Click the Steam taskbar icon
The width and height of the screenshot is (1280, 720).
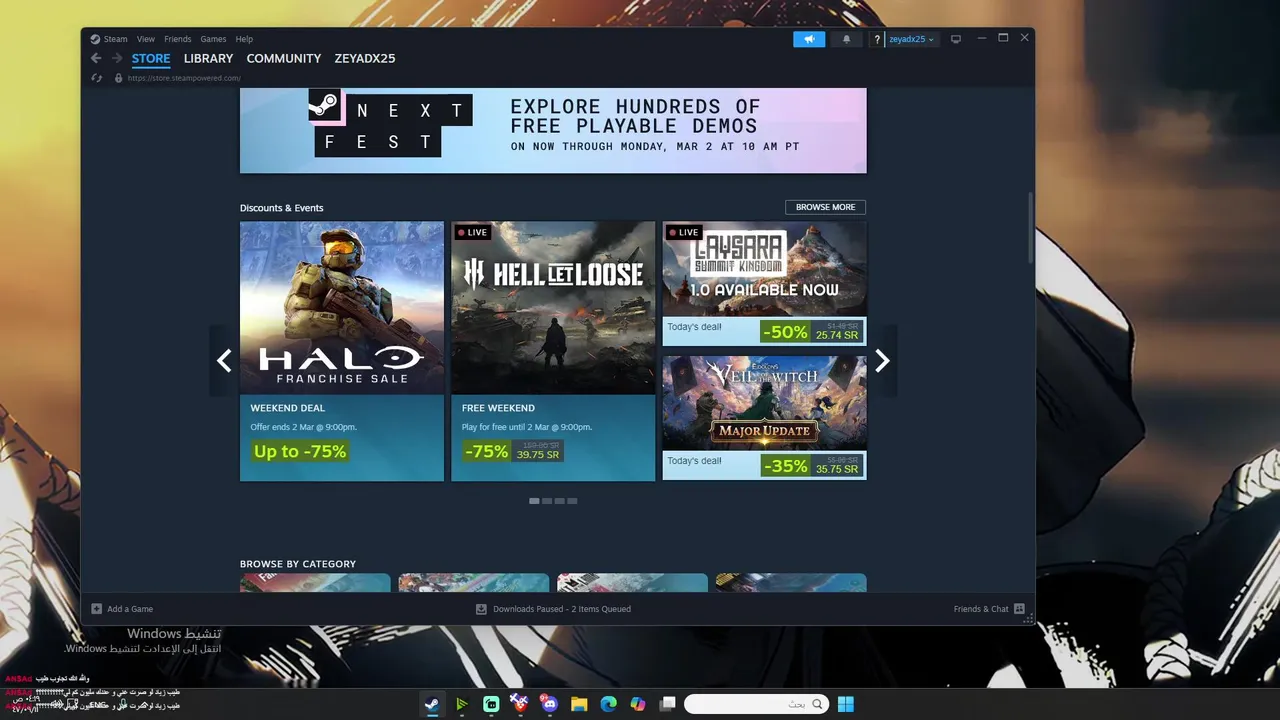tap(432, 704)
